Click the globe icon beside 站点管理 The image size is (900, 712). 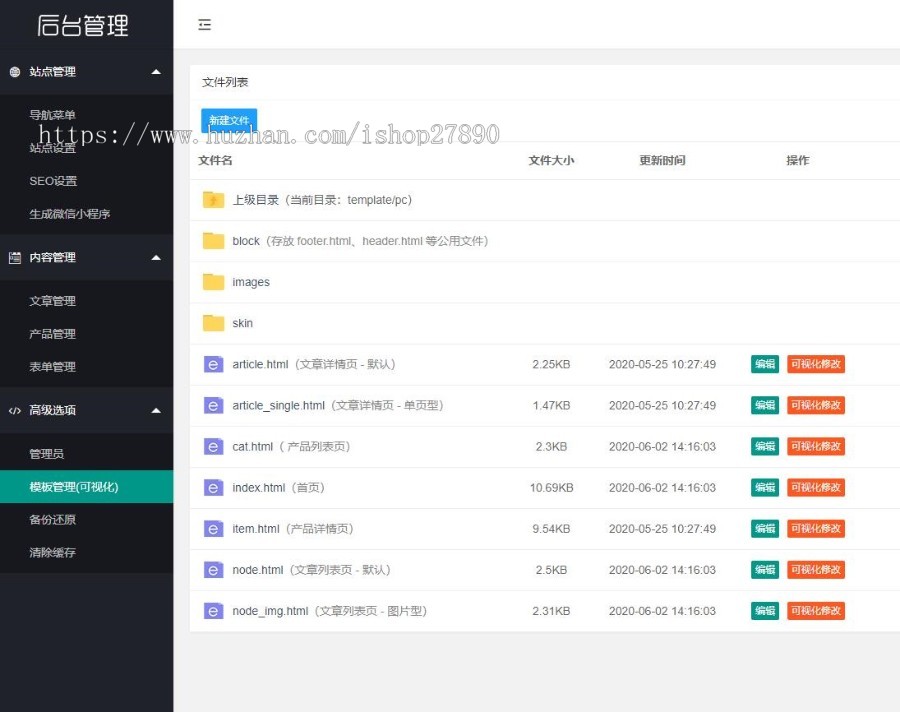(15, 72)
